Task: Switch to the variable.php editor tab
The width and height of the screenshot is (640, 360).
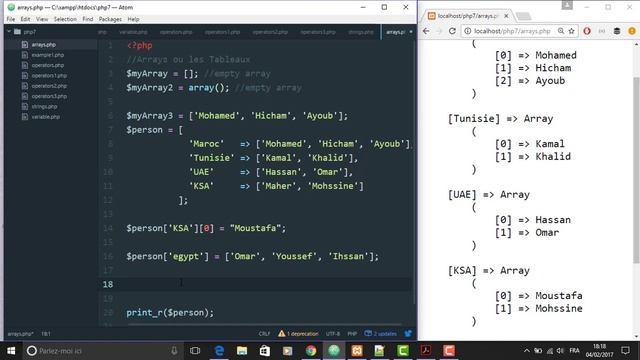Action: click(x=133, y=32)
